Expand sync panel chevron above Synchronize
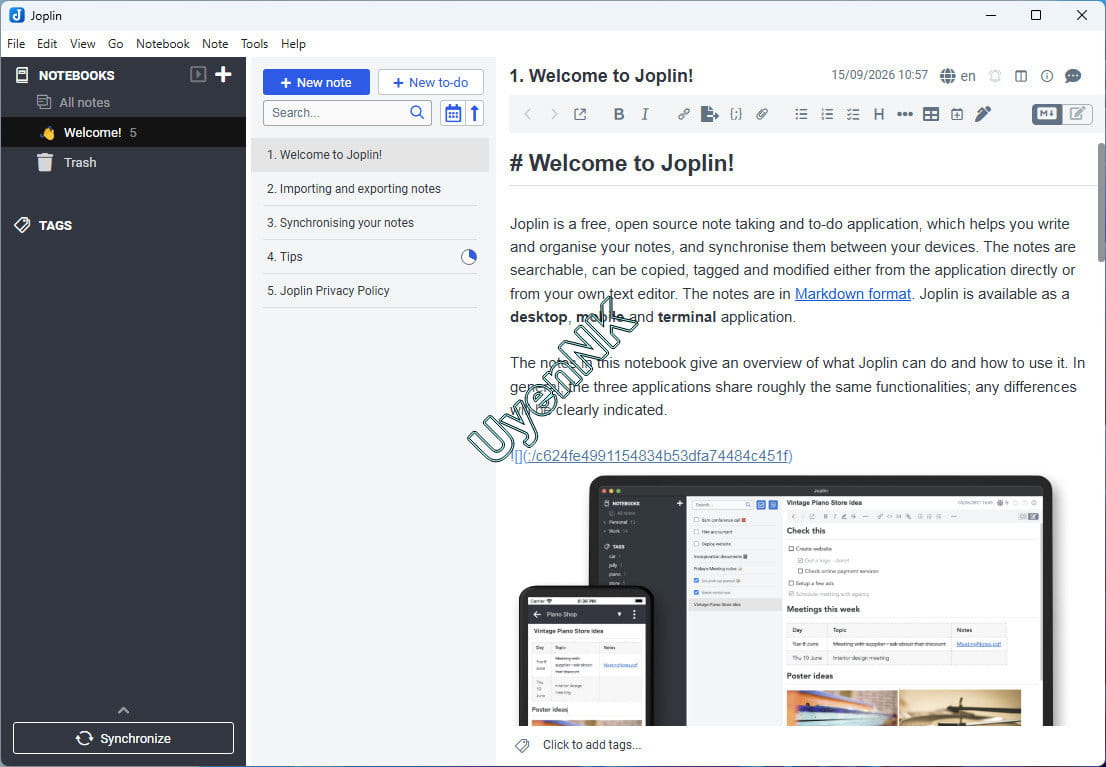 [x=123, y=711]
